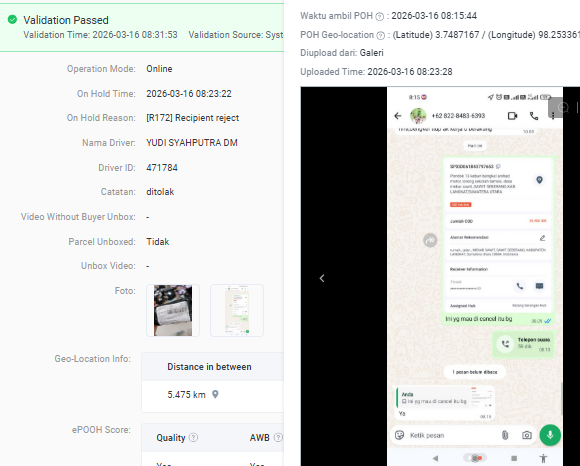
Task: Click the help icon next to AWB
Action: tap(278, 438)
